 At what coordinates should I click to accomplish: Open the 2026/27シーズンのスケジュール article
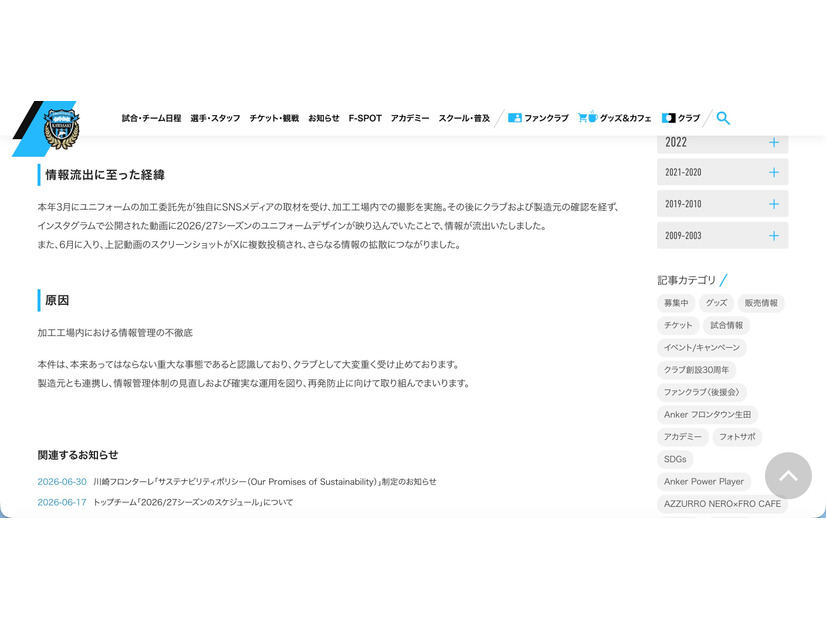(x=193, y=502)
